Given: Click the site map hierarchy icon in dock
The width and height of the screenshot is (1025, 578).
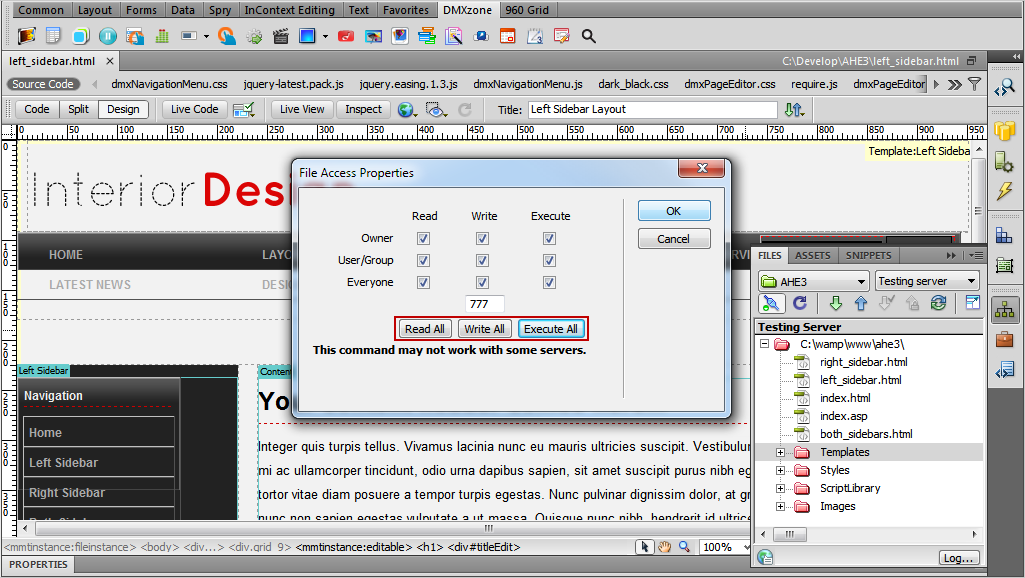Looking at the screenshot, I should tap(1004, 310).
